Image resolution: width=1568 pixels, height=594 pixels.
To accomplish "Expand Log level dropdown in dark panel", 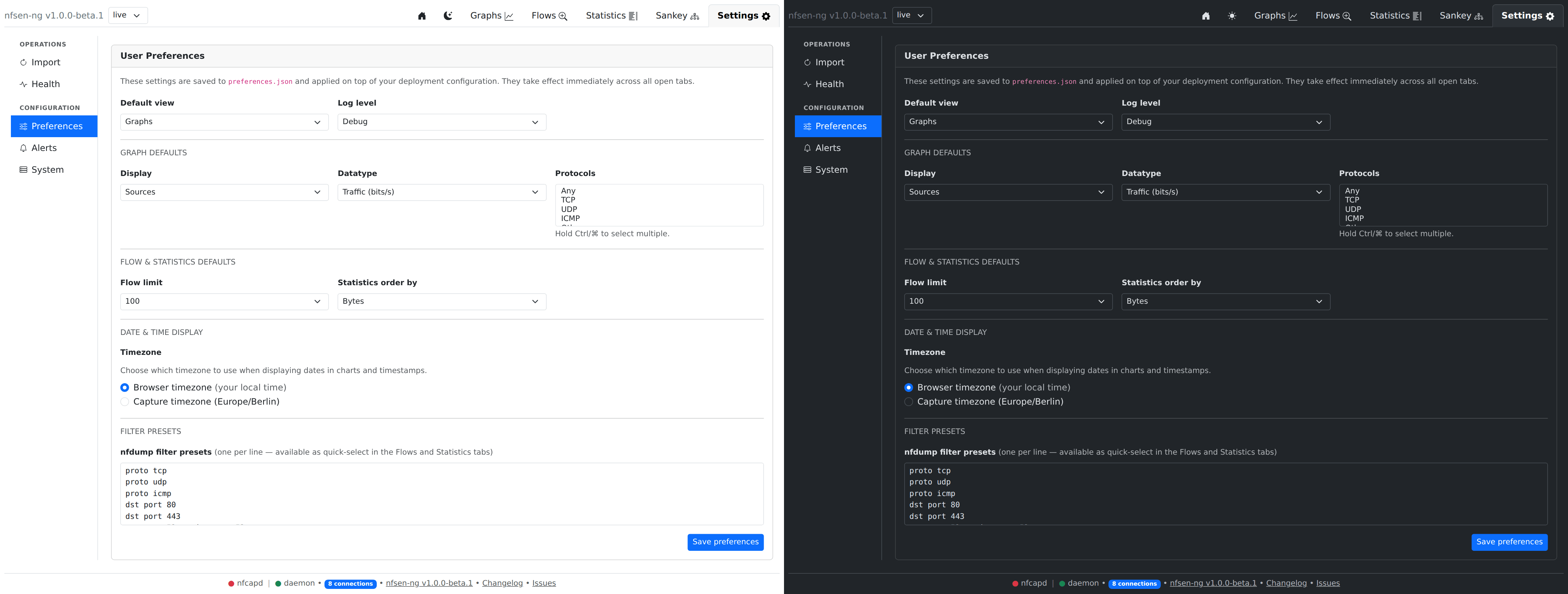I will coord(1226,122).
